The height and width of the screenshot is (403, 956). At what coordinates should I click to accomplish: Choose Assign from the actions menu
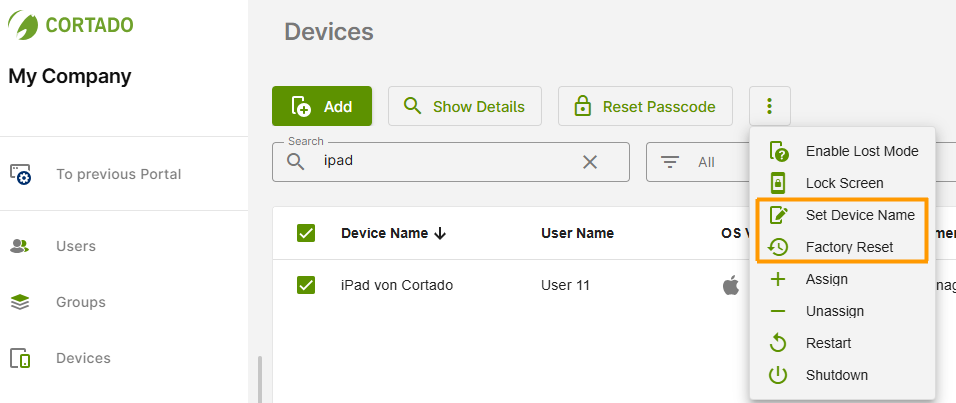coord(826,279)
